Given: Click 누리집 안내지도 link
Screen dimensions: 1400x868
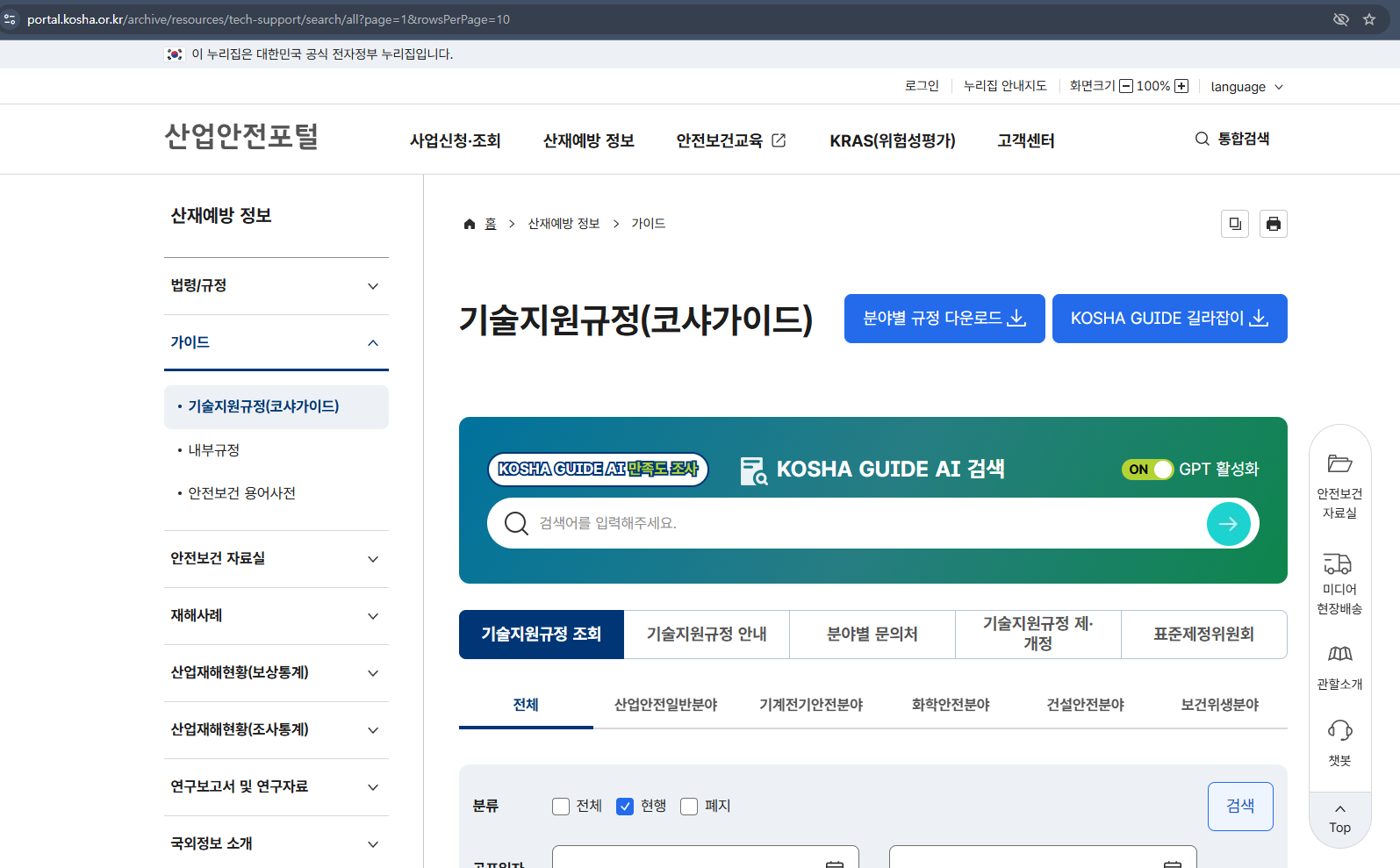Looking at the screenshot, I should pos(1005,86).
